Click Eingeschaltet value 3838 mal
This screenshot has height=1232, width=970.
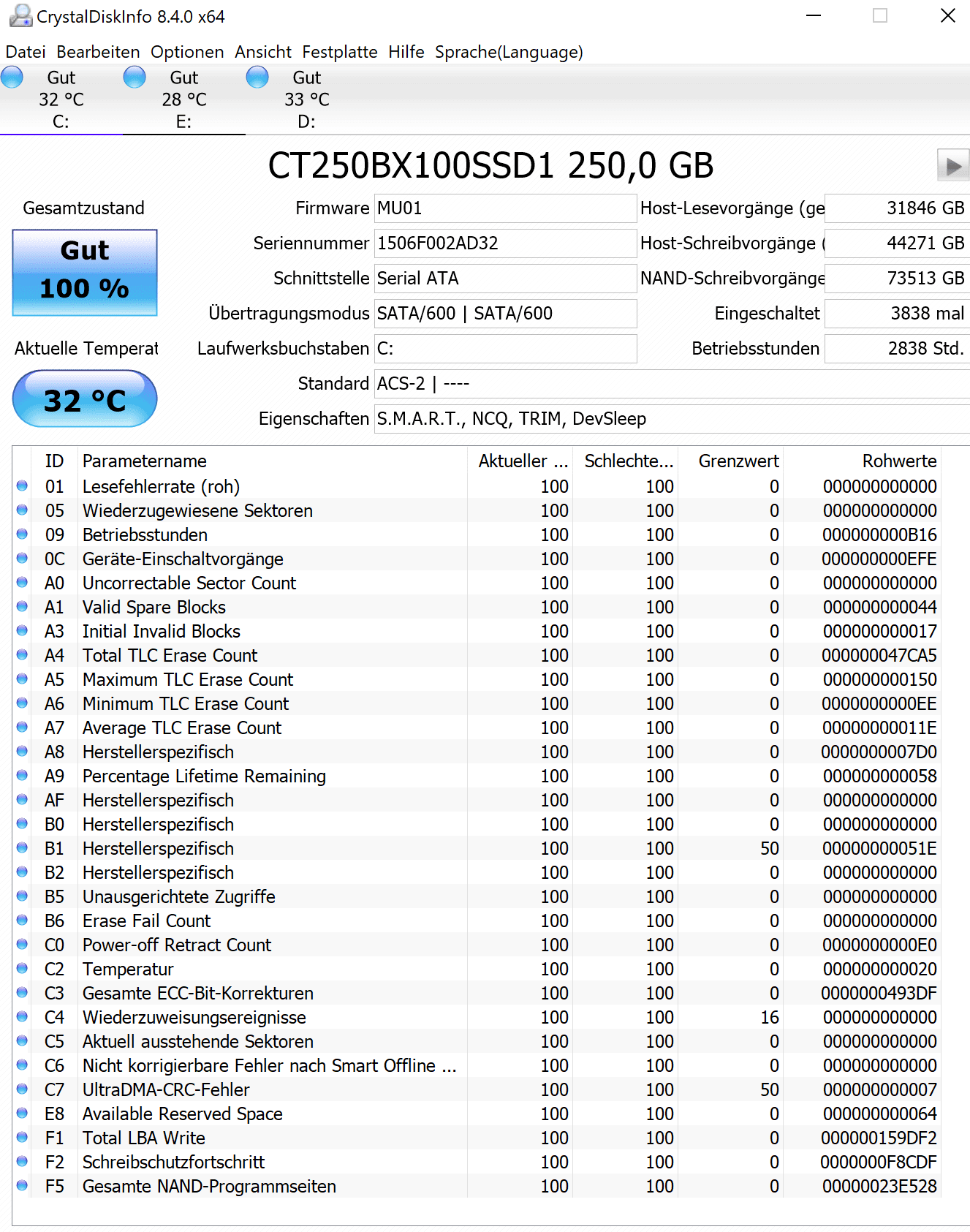(897, 314)
